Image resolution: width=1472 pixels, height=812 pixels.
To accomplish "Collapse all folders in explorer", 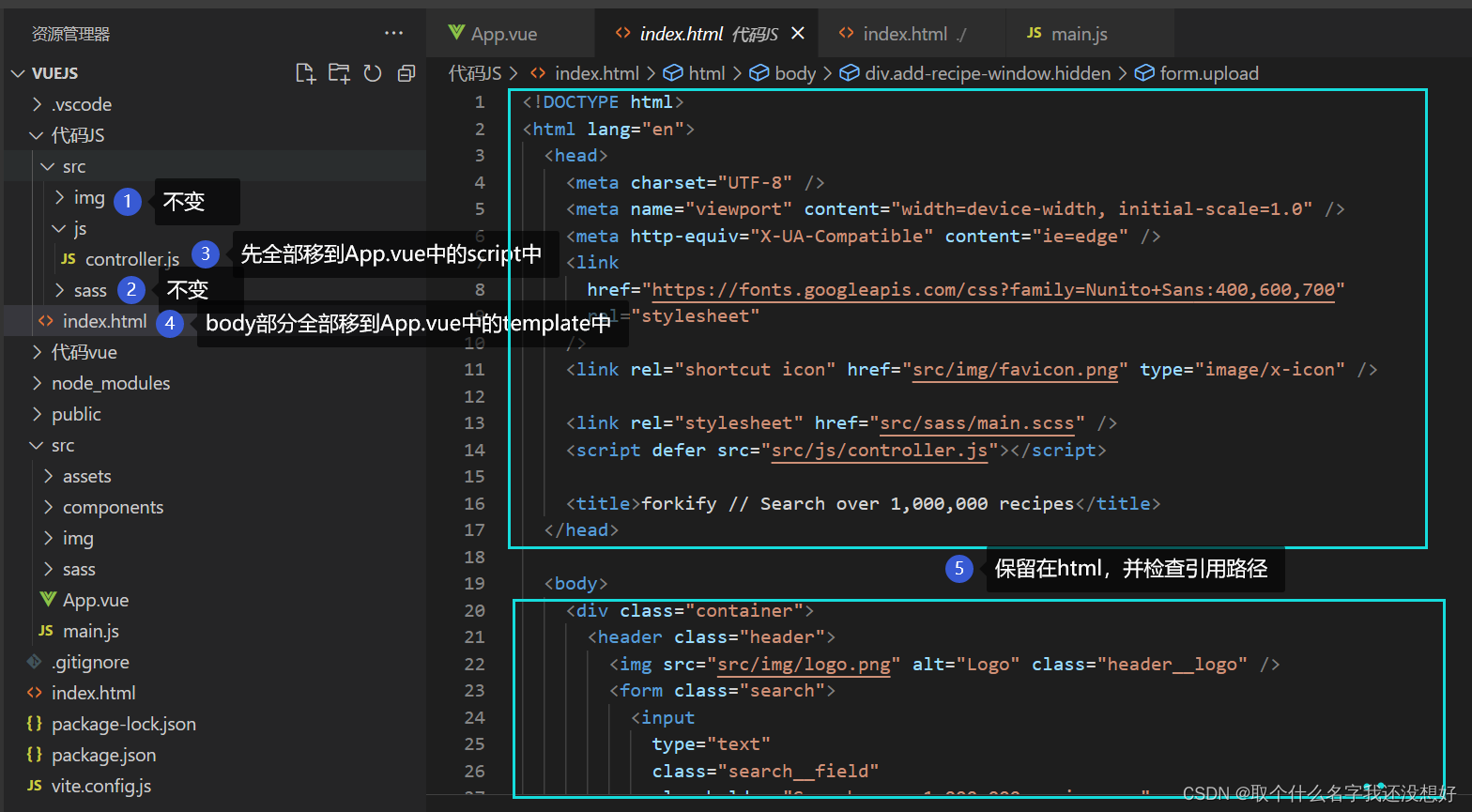I will coord(406,73).
